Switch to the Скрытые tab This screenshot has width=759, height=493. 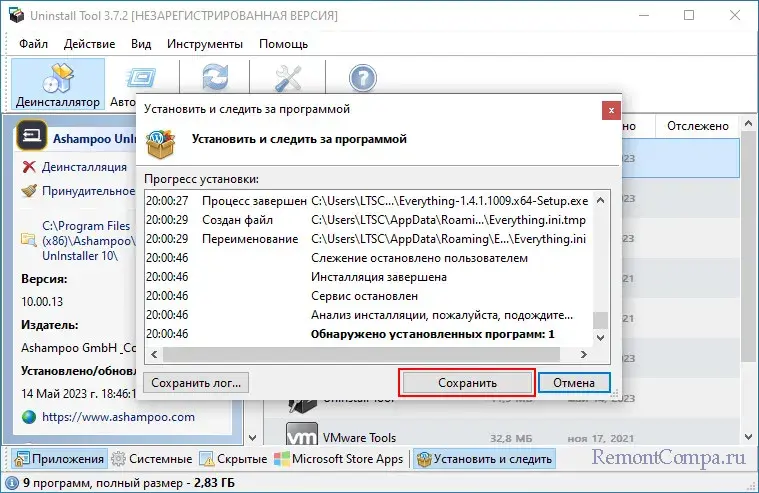point(234,459)
